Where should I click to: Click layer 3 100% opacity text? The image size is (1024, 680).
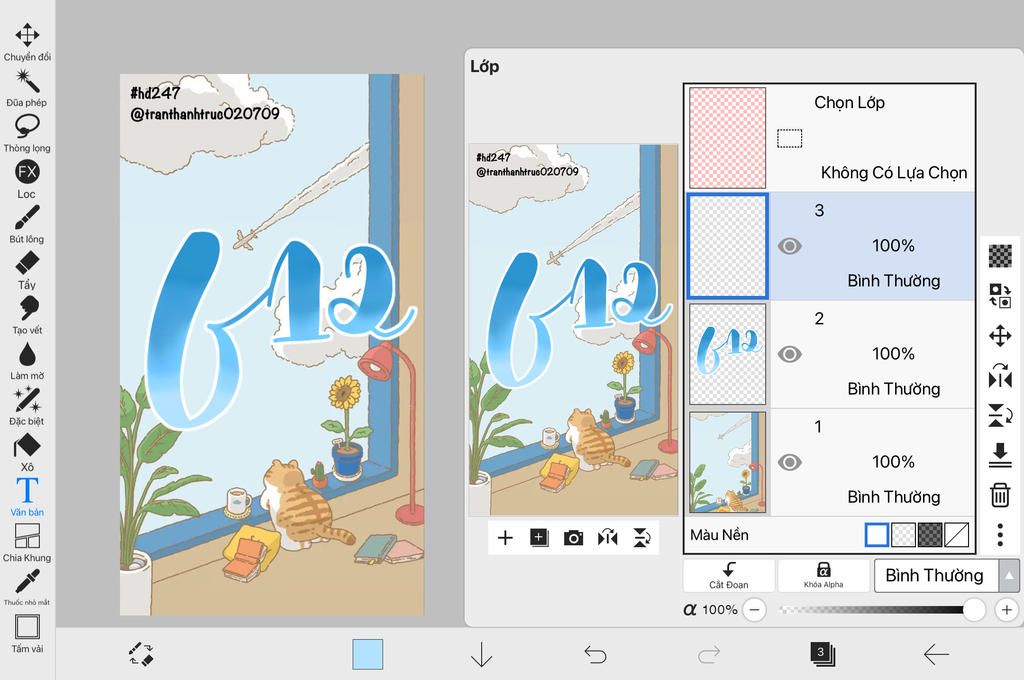click(x=893, y=246)
